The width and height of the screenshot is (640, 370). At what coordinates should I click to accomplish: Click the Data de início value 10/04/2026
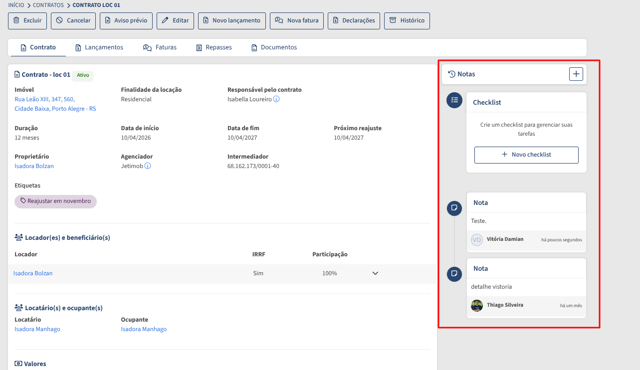[x=136, y=137]
